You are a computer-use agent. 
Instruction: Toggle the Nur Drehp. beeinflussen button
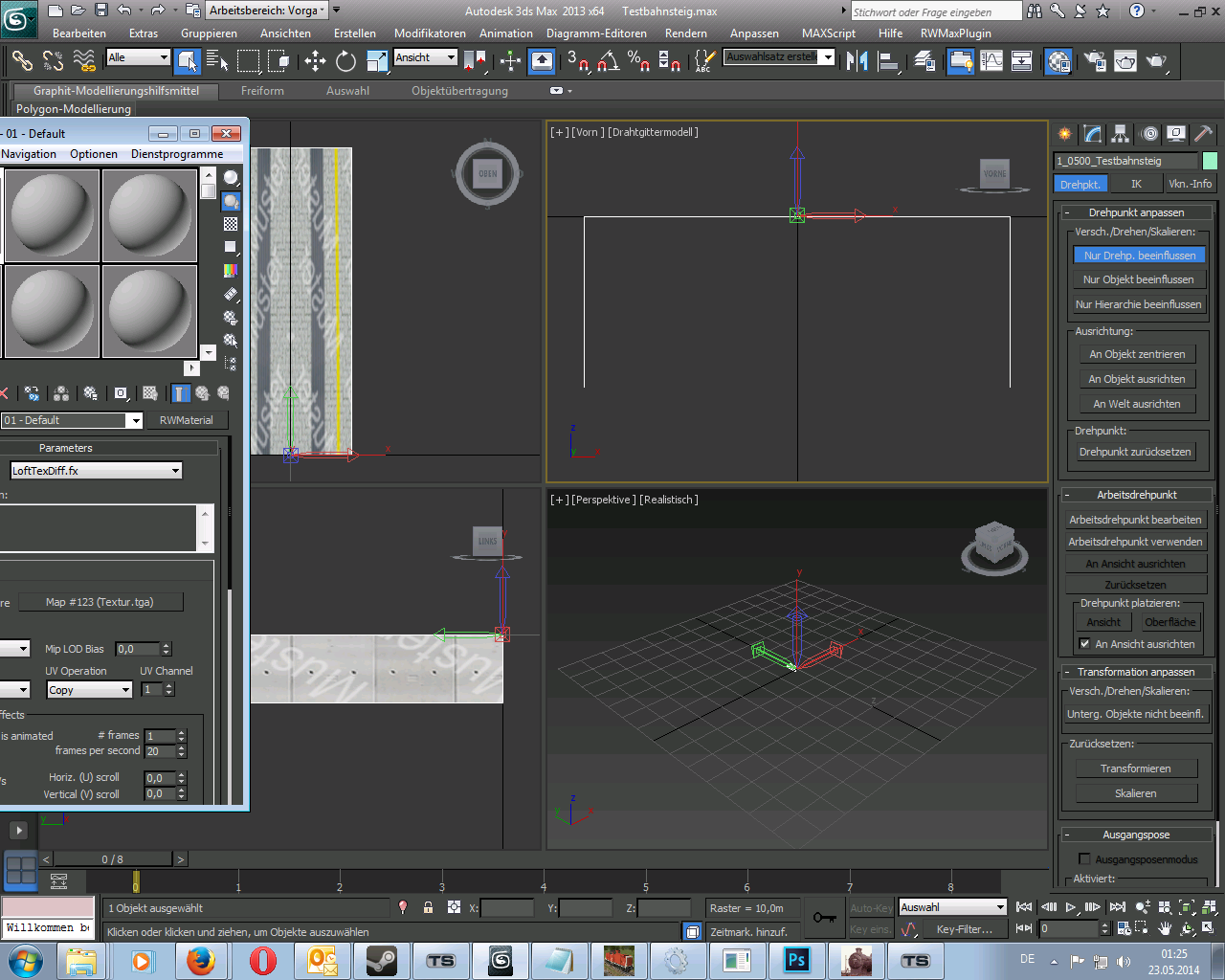click(1139, 256)
